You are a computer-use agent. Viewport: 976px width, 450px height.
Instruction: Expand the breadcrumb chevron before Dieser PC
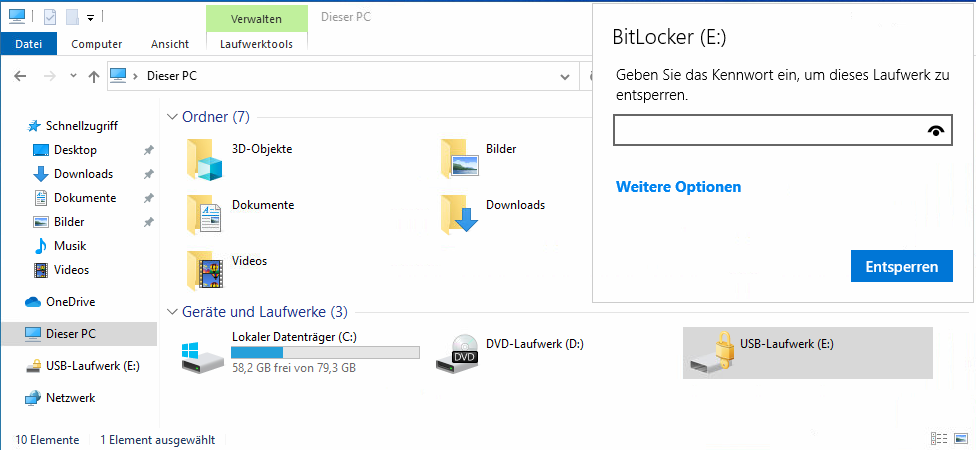coord(136,77)
